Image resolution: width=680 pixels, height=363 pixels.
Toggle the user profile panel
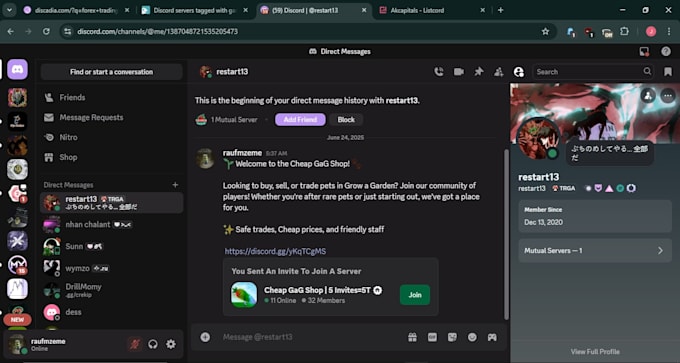point(519,72)
